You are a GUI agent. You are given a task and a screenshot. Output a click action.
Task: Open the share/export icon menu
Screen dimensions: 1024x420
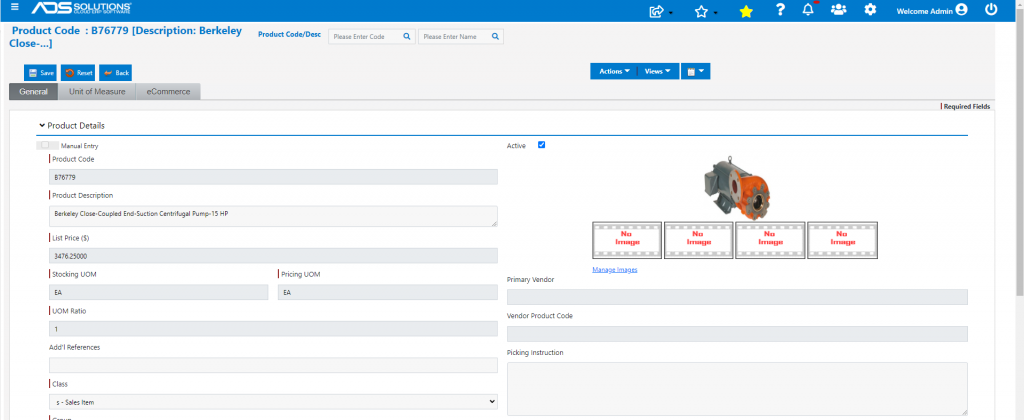click(660, 11)
